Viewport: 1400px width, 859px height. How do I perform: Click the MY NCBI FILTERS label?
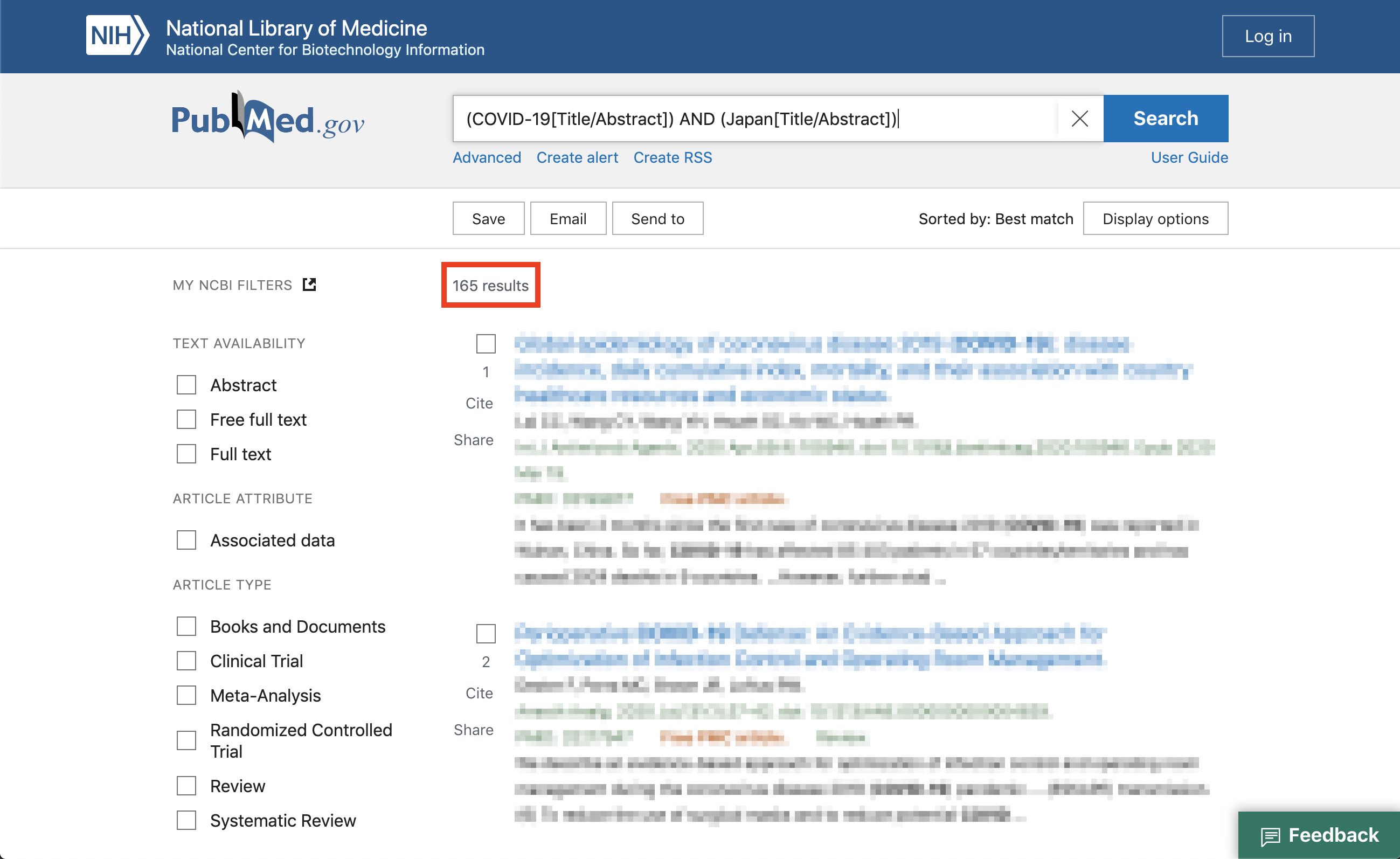[232, 285]
